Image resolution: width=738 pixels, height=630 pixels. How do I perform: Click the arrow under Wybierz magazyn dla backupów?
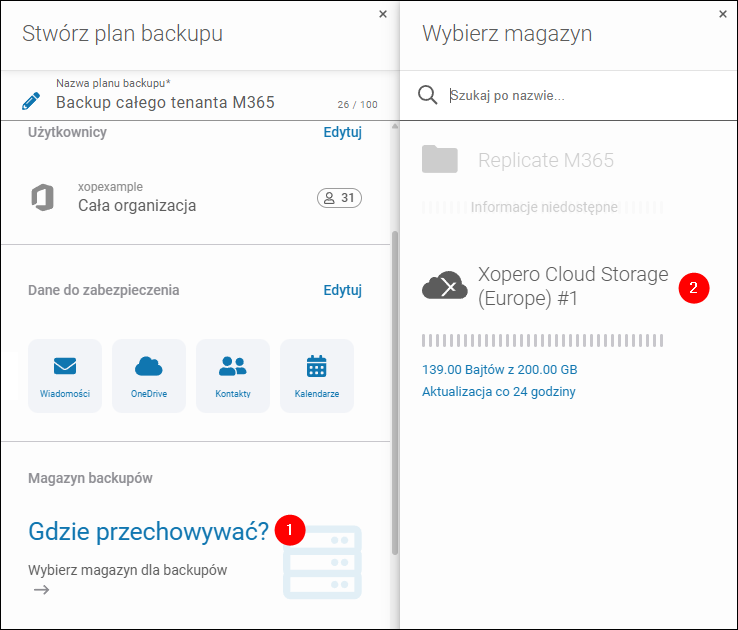(41, 590)
